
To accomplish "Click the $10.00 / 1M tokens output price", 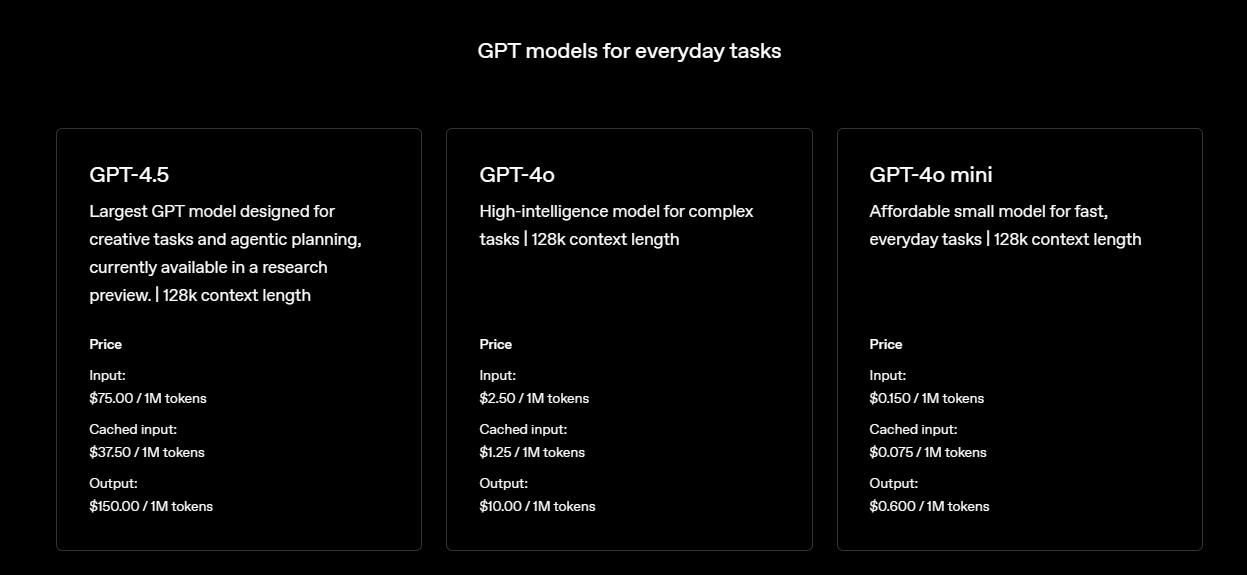I will tap(537, 506).
